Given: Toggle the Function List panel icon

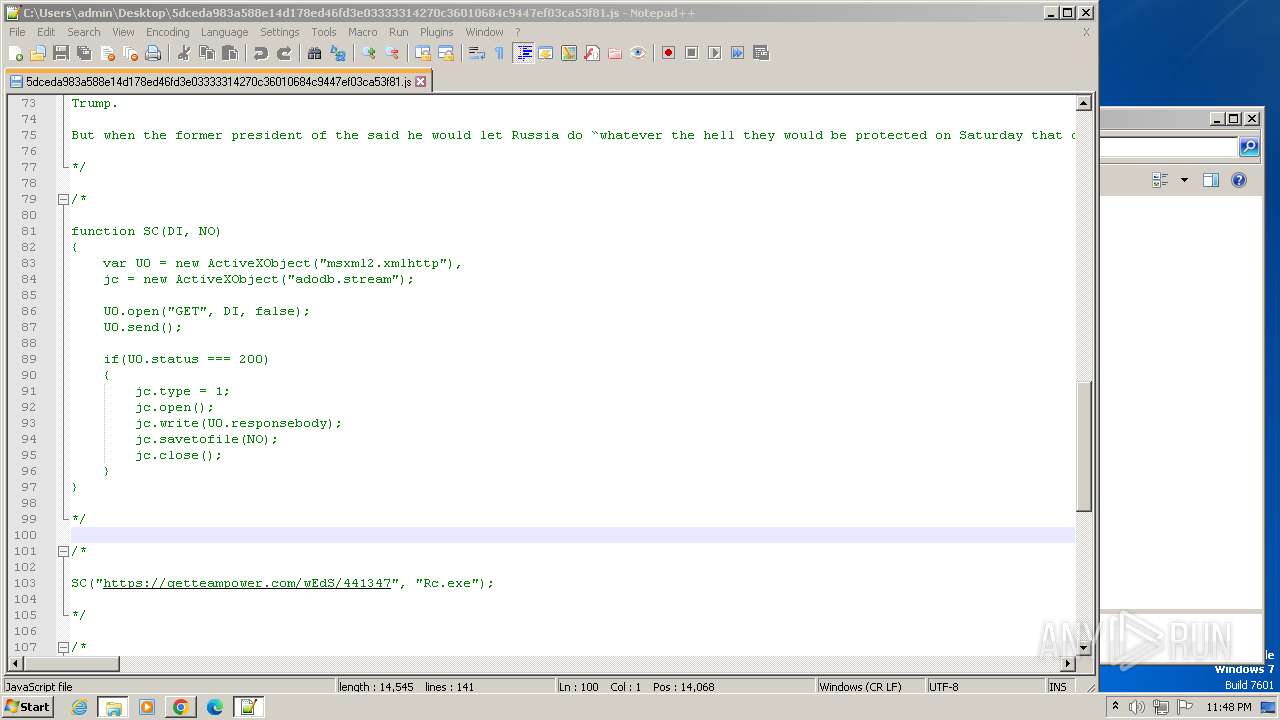Looking at the screenshot, I should click(x=592, y=53).
